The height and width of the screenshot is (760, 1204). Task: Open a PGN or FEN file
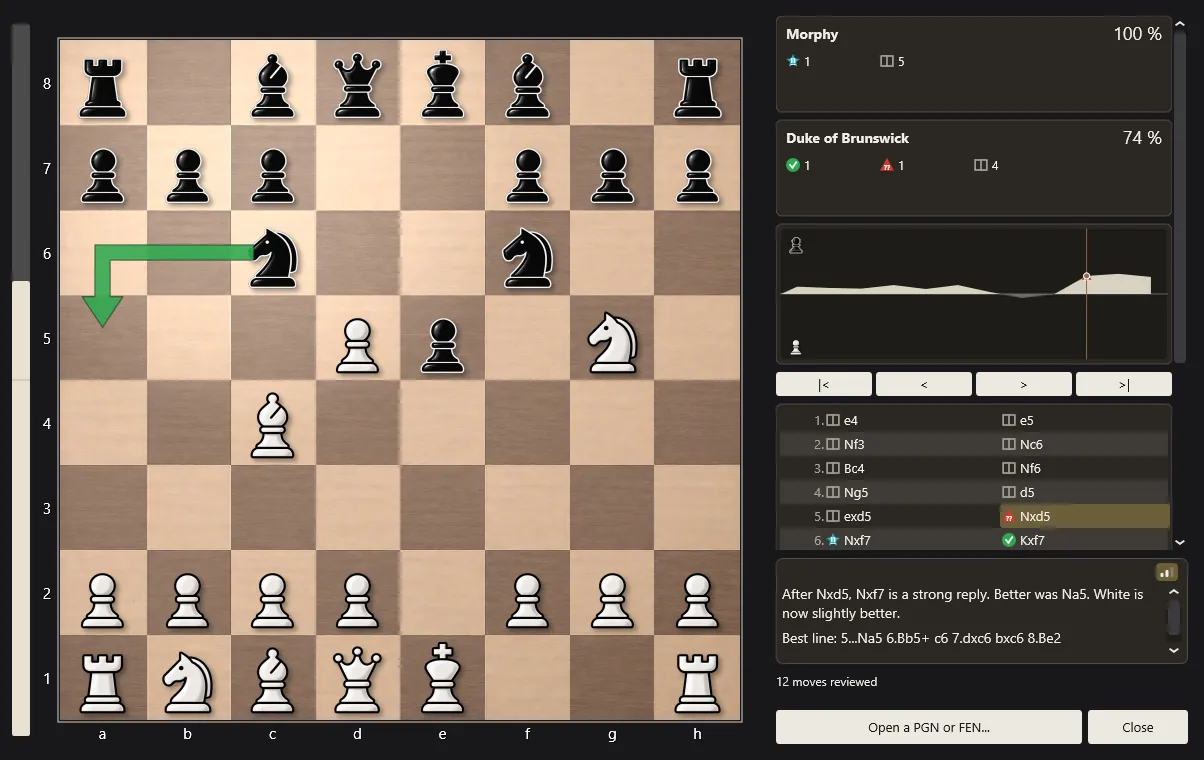click(x=929, y=727)
